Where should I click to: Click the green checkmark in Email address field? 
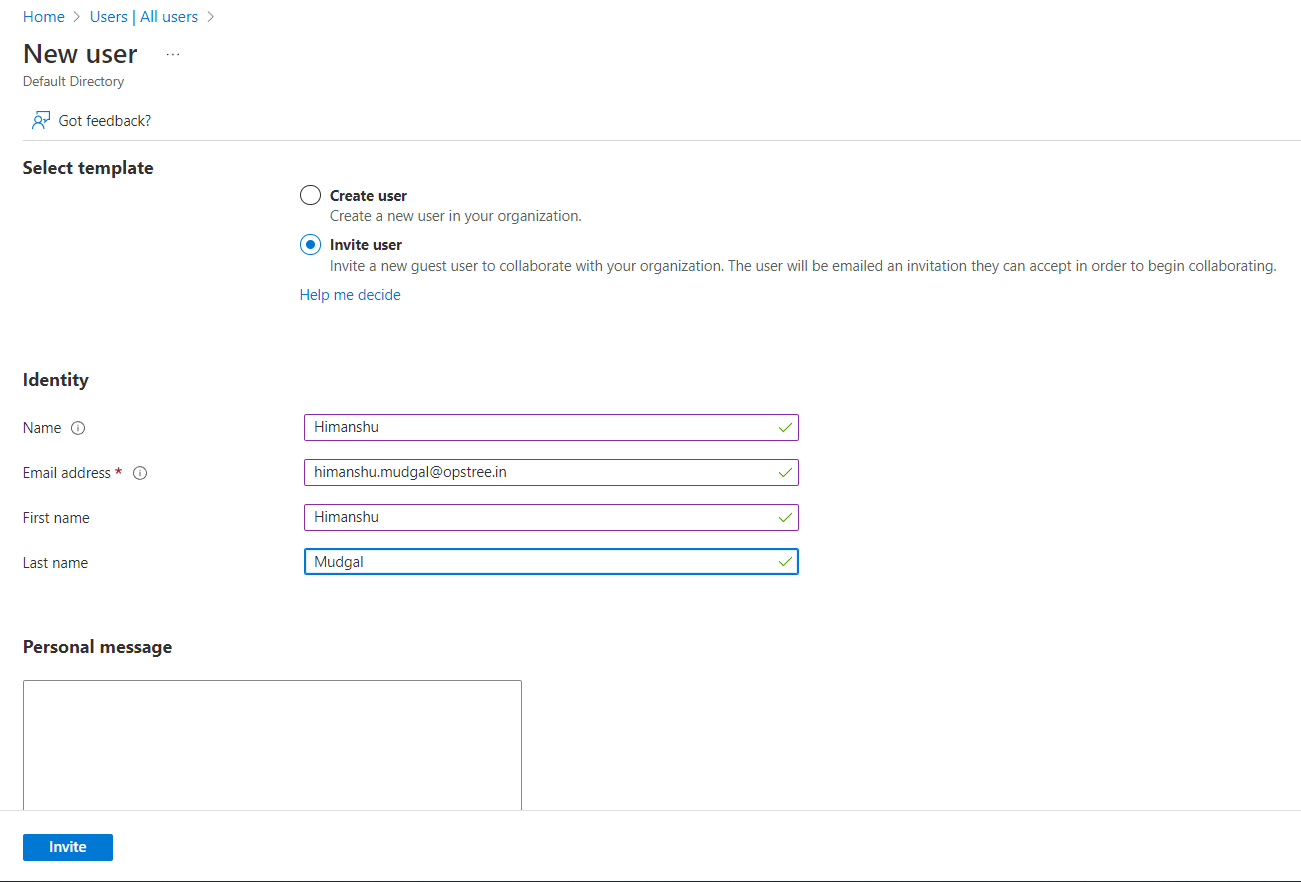(785, 472)
